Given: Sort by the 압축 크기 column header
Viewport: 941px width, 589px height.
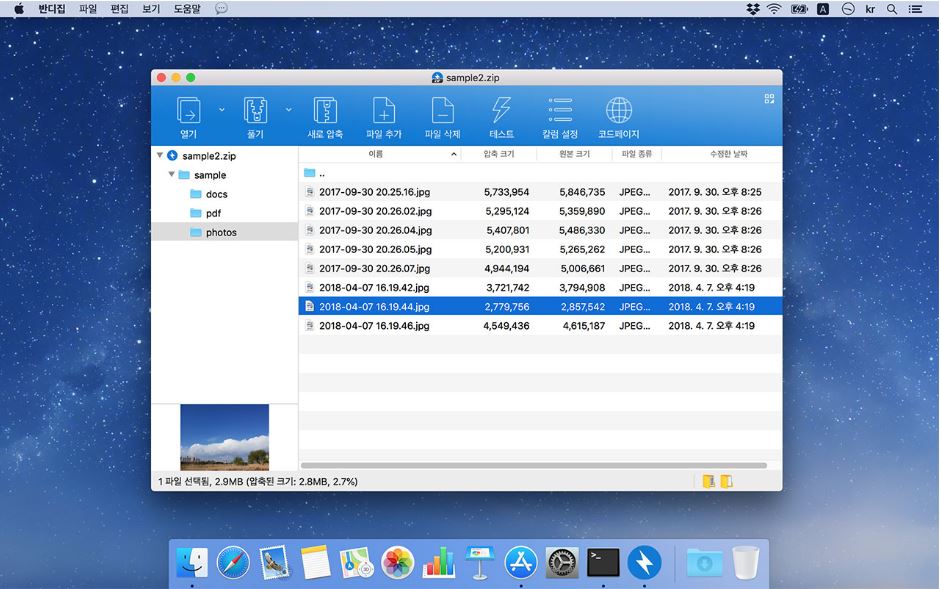Looking at the screenshot, I should (x=499, y=154).
